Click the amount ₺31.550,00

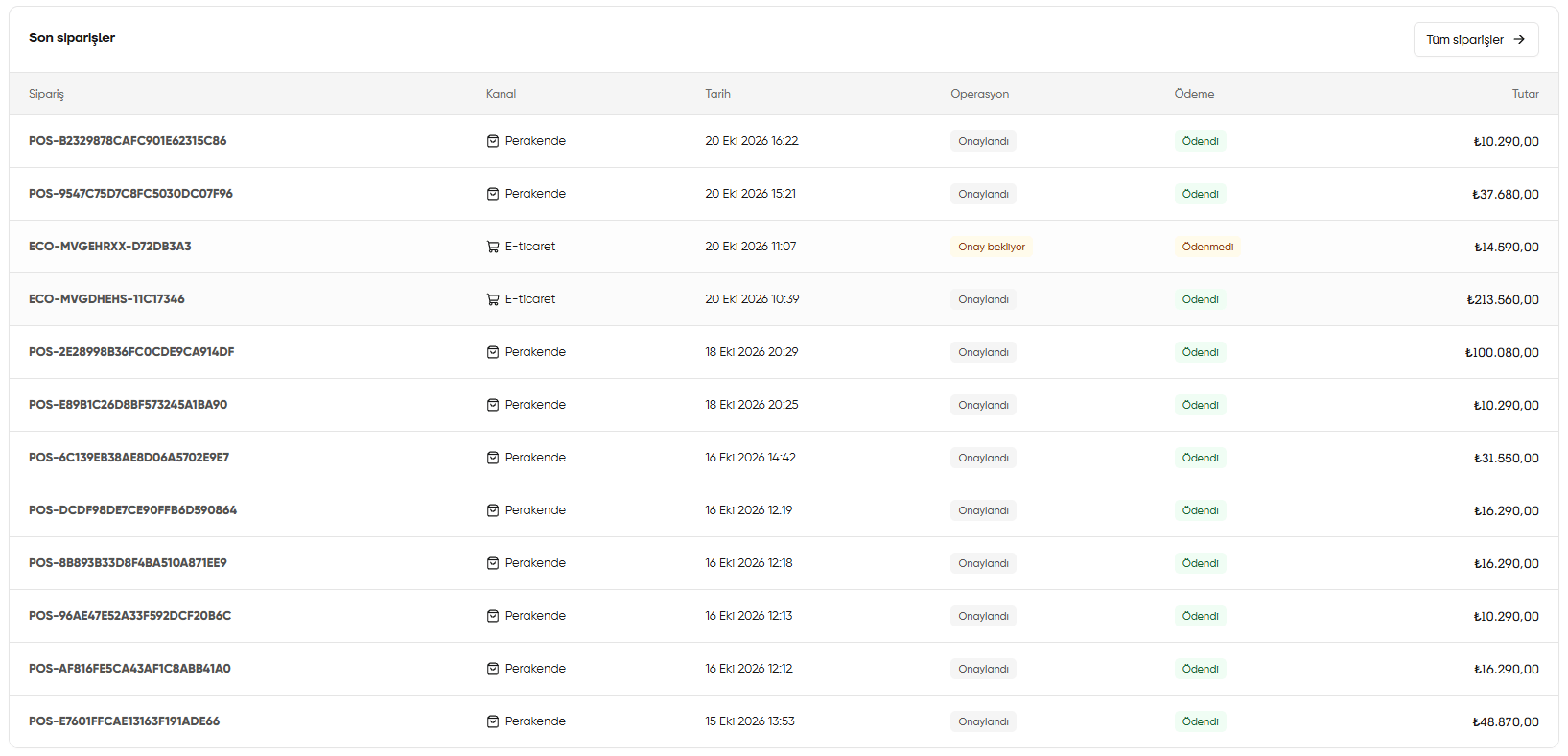point(1507,459)
